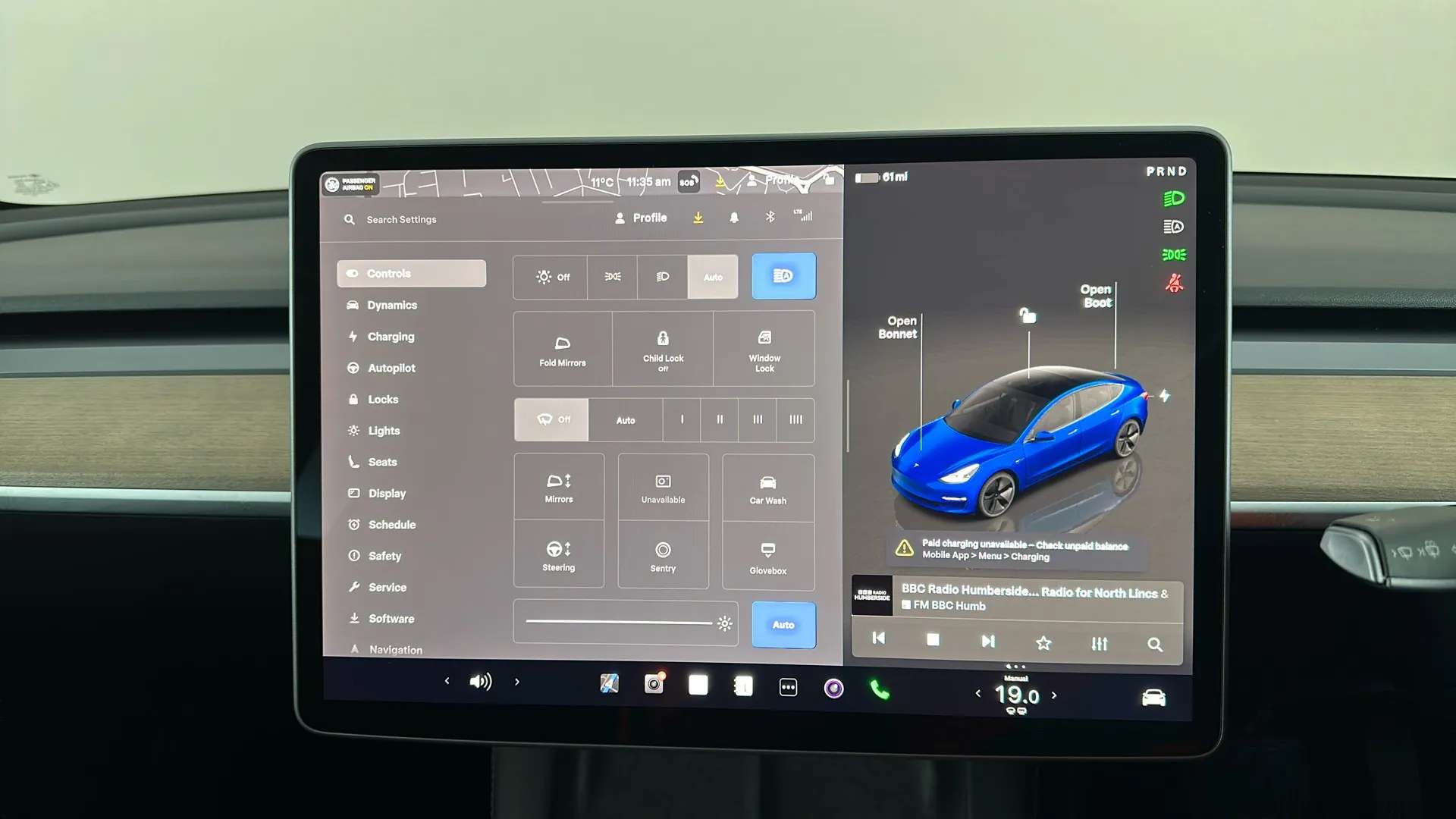1456x819 pixels.
Task: Open Mirrors adjustment settings
Action: 558,487
